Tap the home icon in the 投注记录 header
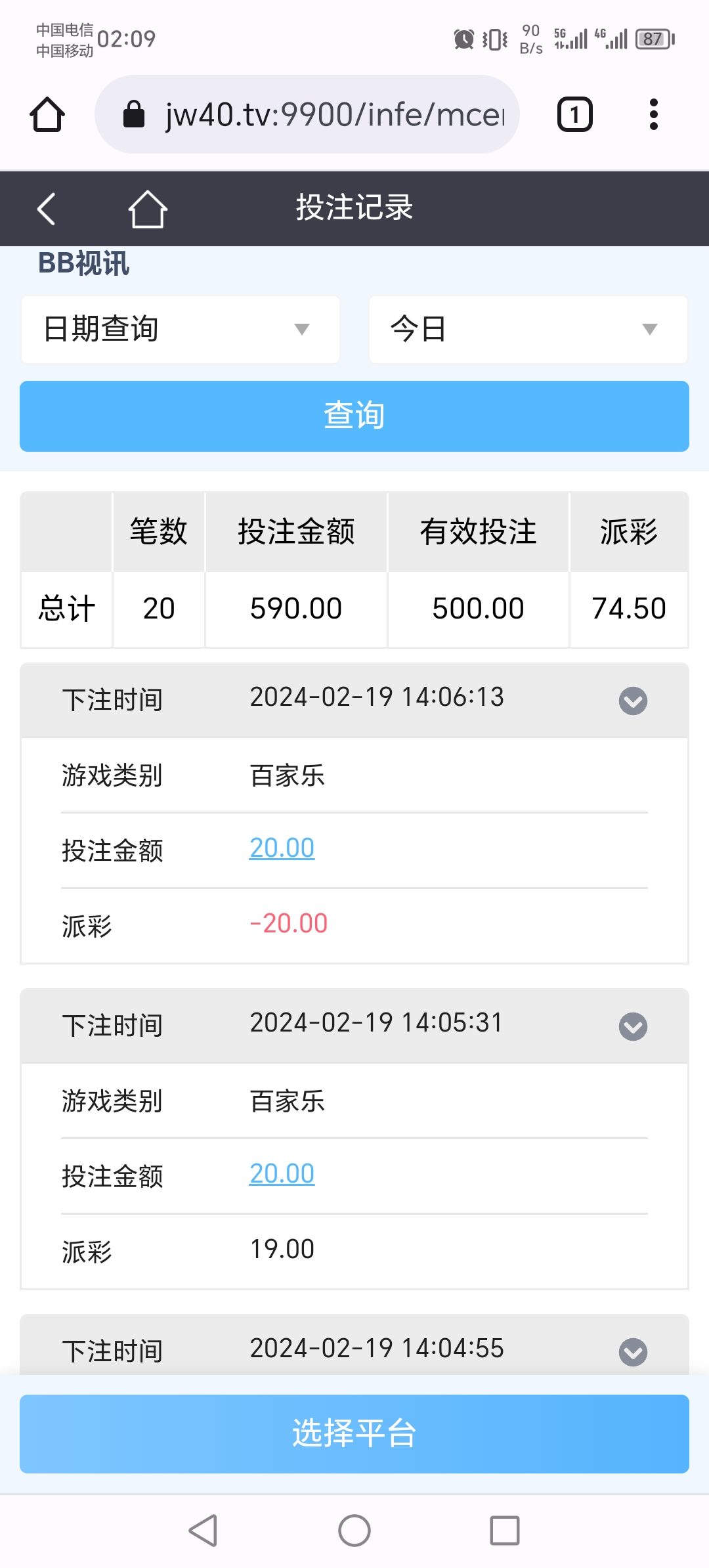Viewport: 709px width, 1568px height. coord(147,209)
